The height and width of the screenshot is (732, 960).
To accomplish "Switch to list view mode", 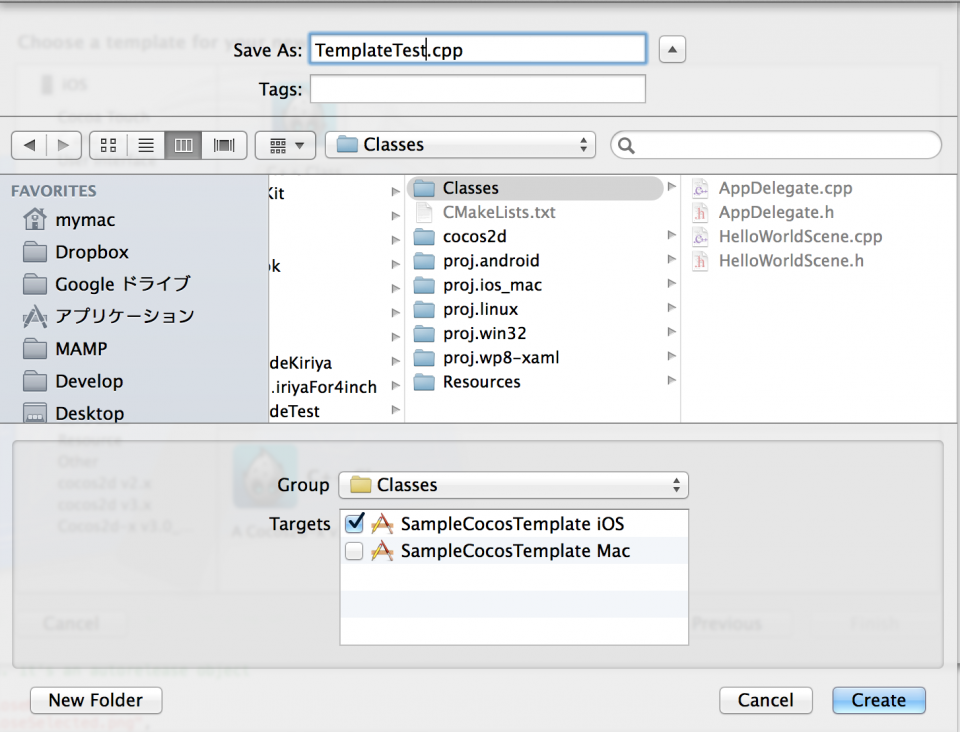I will [146, 145].
